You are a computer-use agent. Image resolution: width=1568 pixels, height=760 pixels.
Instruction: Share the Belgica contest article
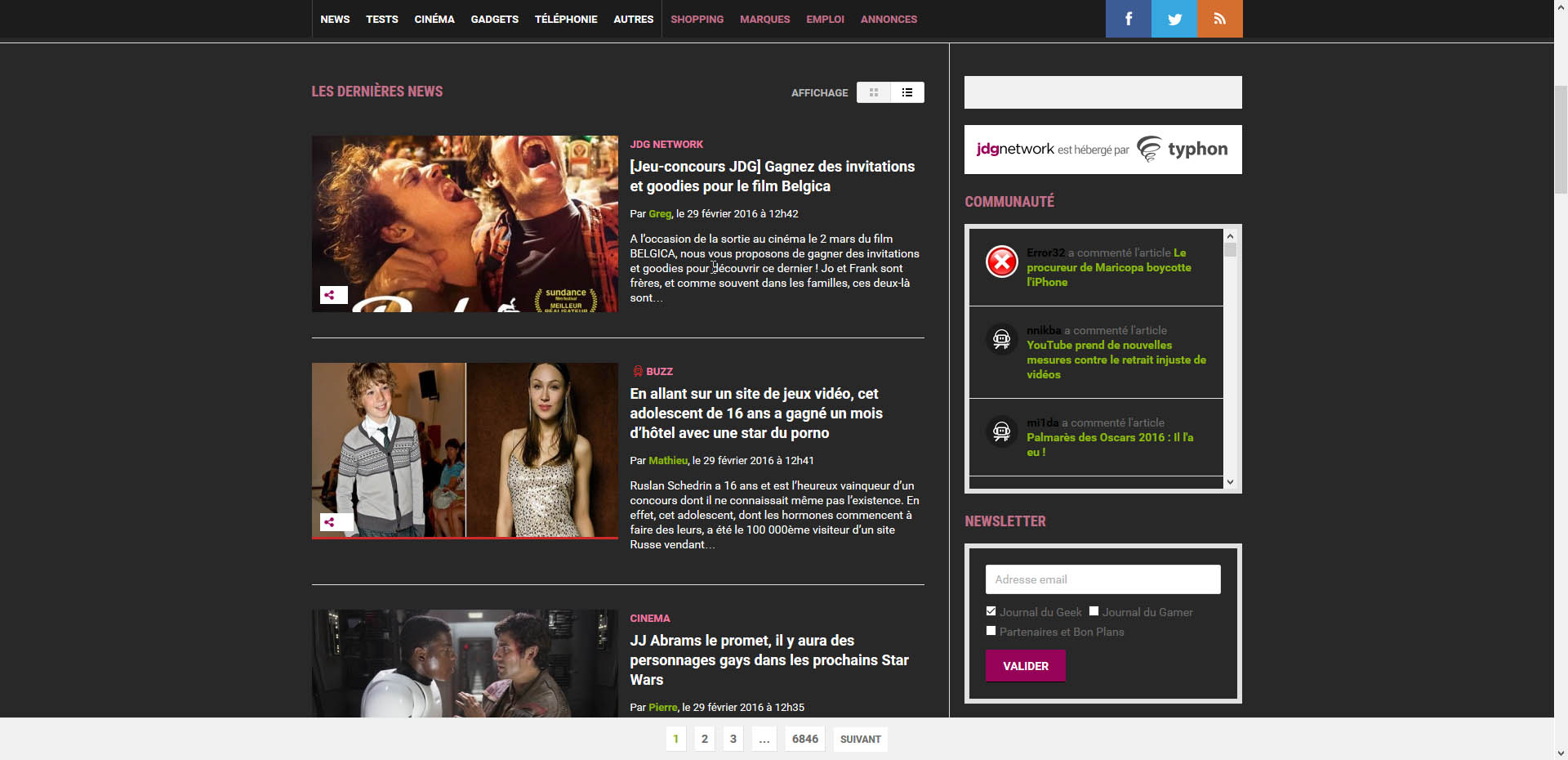pyautogui.click(x=330, y=295)
